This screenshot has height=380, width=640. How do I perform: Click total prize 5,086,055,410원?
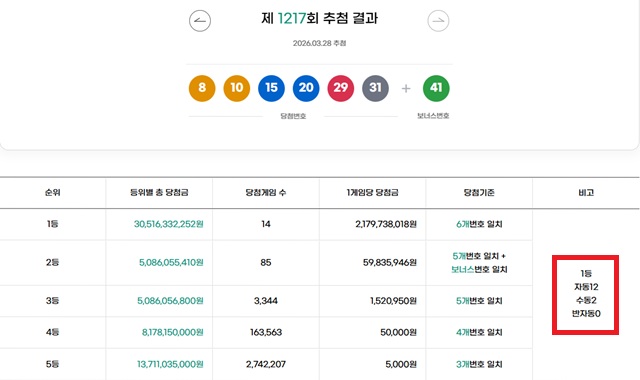point(171,262)
